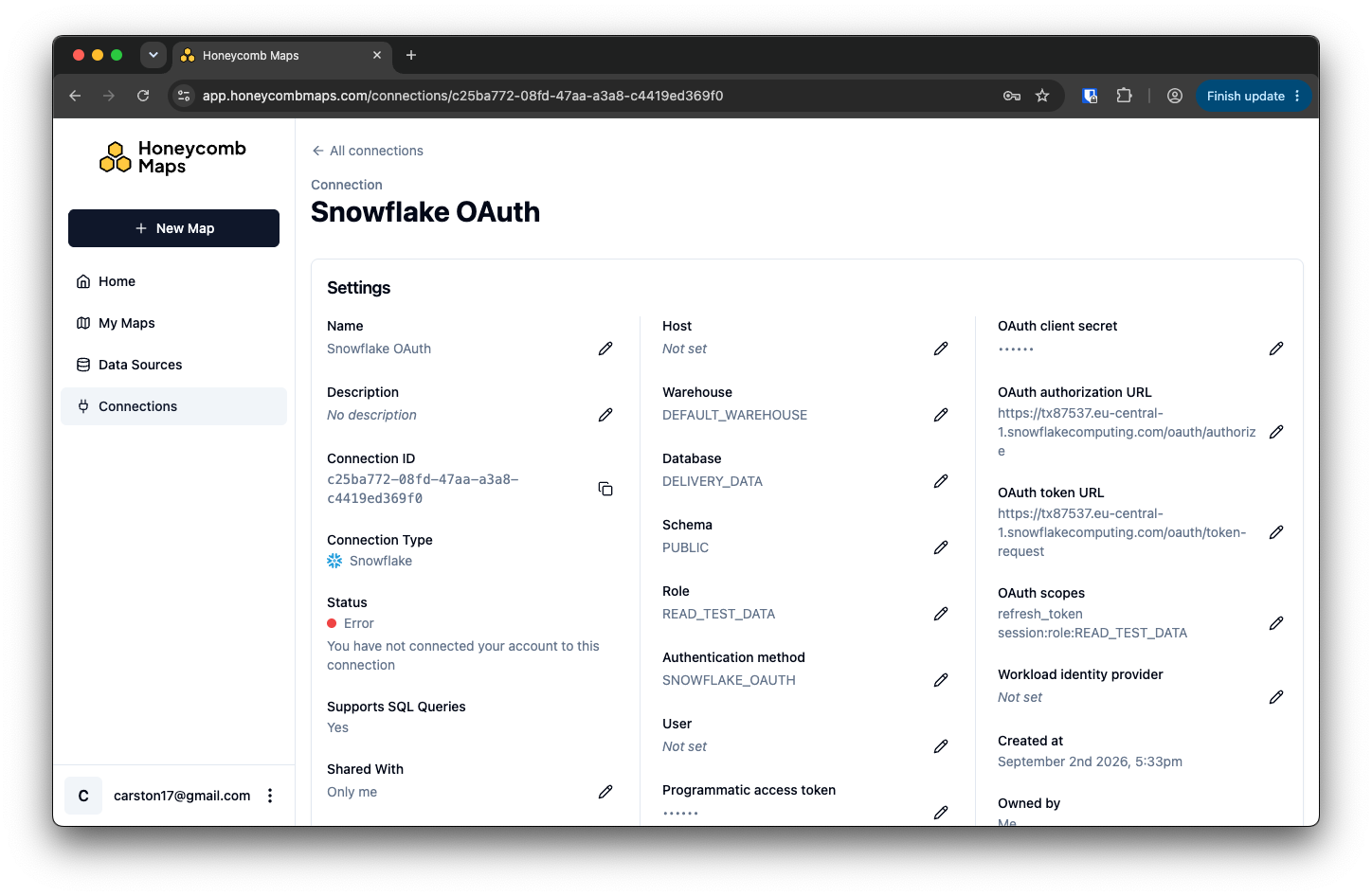Edit the Database value
This screenshot has width=1372, height=896.
click(x=941, y=481)
